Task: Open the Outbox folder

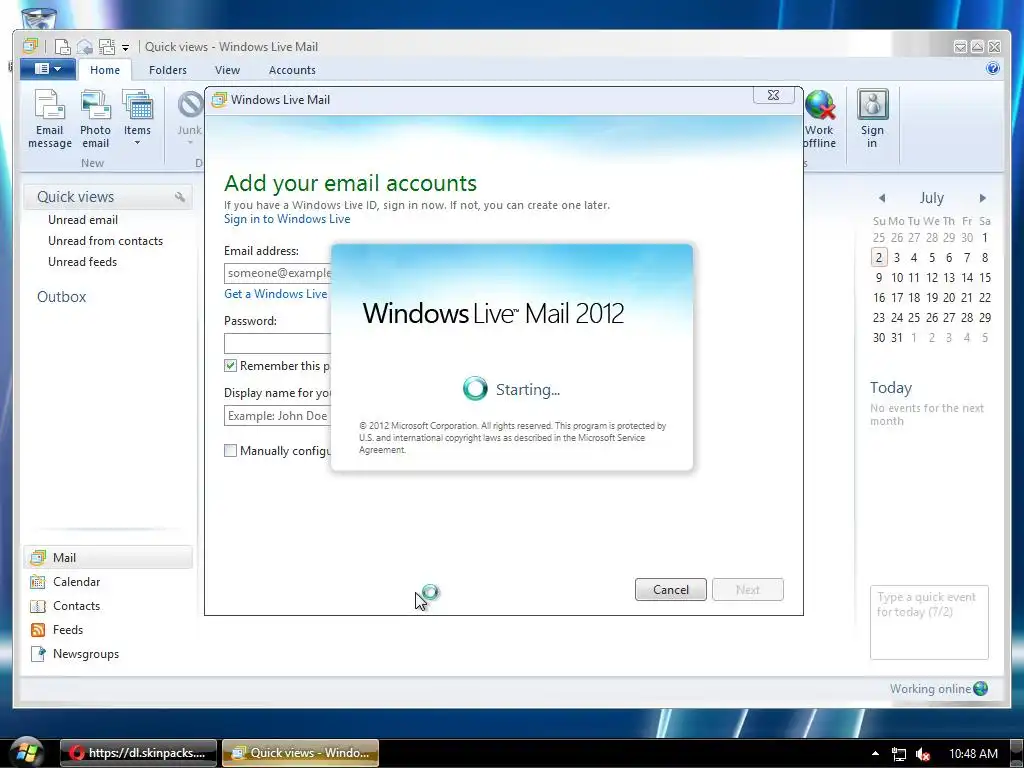Action: (x=61, y=296)
